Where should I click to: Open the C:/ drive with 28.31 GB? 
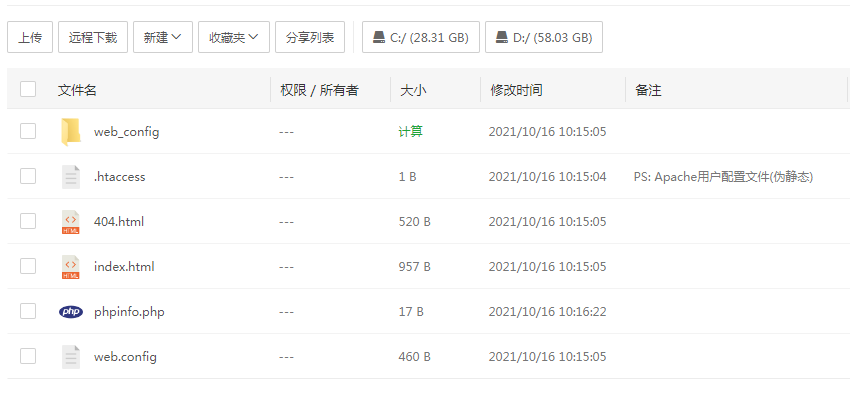tap(421, 37)
